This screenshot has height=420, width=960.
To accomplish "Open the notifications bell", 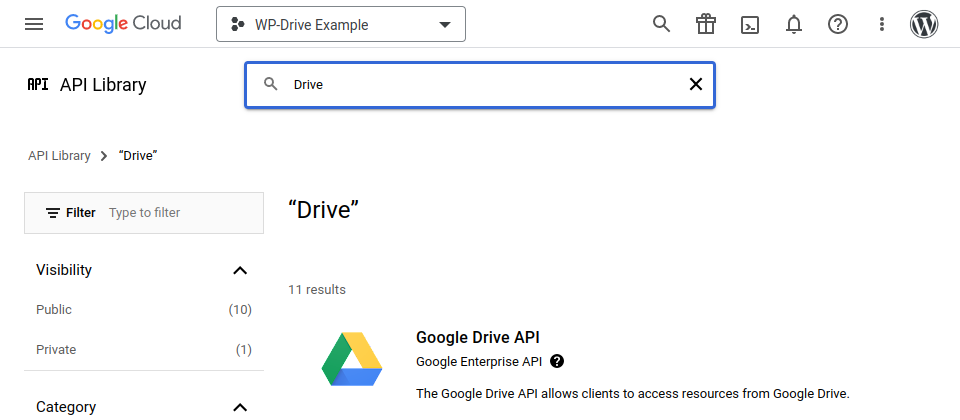I will coord(794,24).
